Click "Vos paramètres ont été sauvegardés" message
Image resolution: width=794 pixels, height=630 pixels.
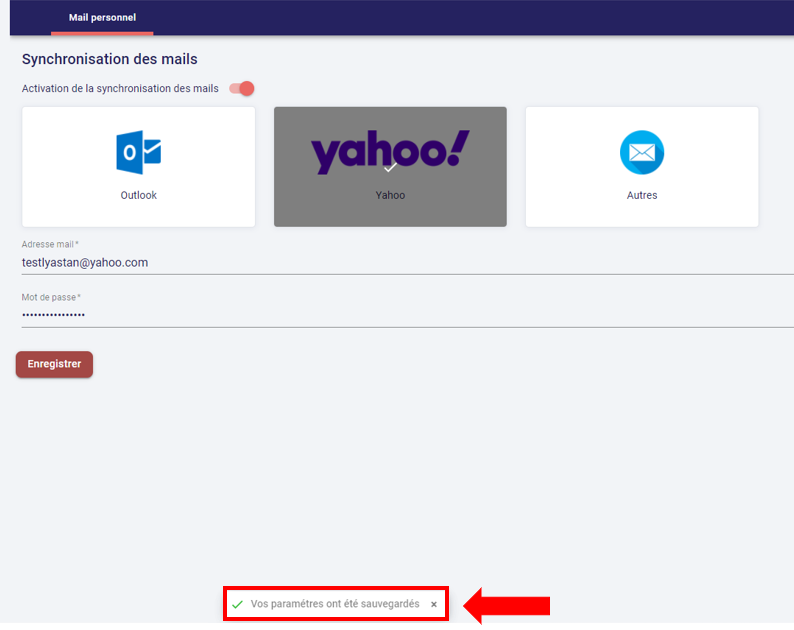point(335,605)
